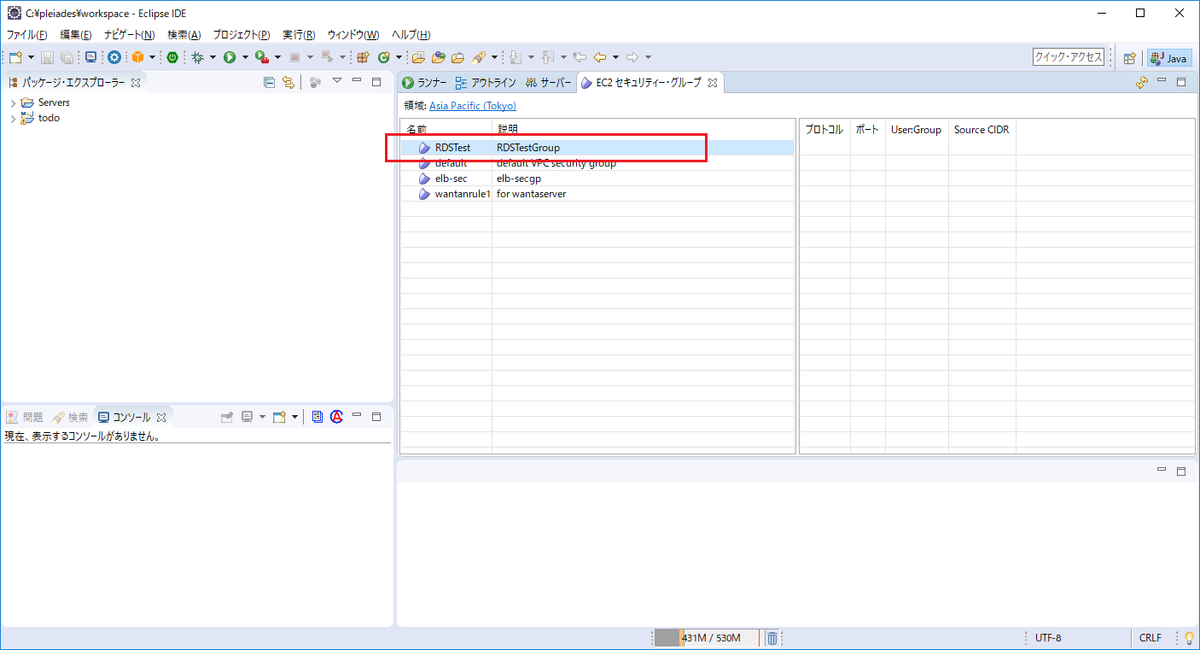The width and height of the screenshot is (1200, 650).
Task: Click the Run external tools toolbox icon
Action: coord(261,58)
